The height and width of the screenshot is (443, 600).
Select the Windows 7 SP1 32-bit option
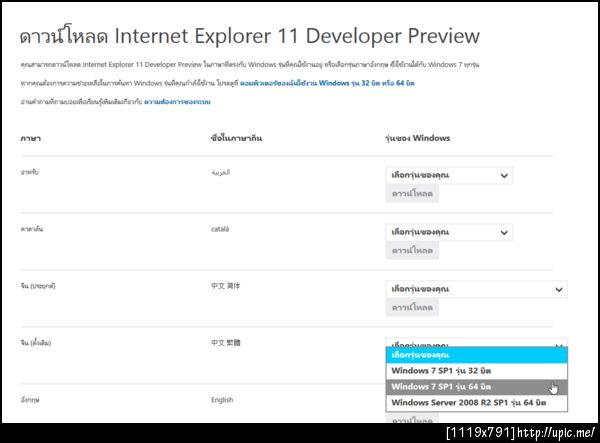[476, 371]
